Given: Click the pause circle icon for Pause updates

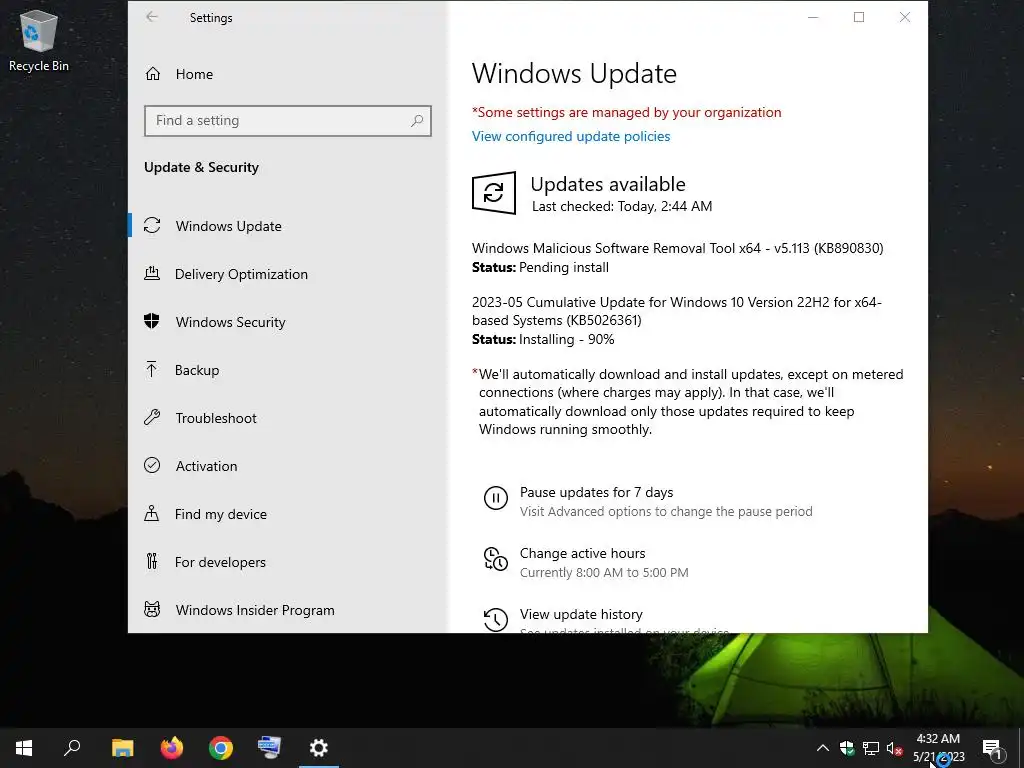Looking at the screenshot, I should pyautogui.click(x=496, y=498).
